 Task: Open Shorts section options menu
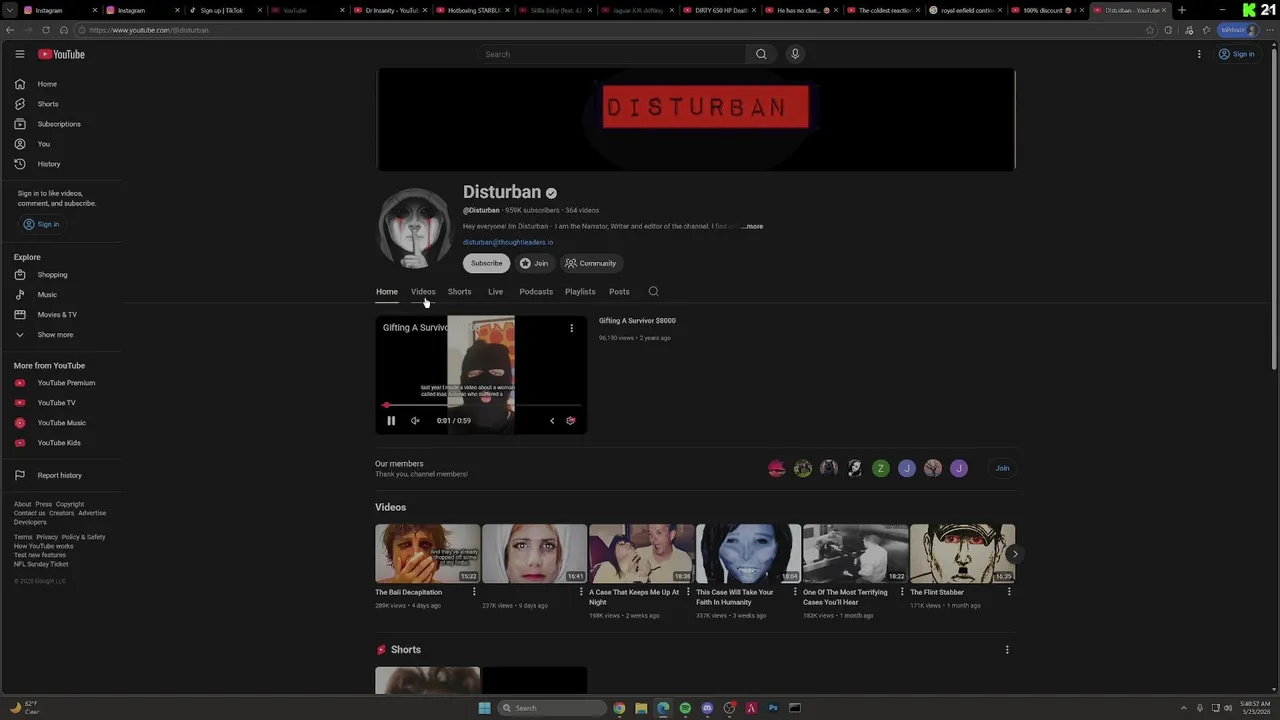click(1007, 650)
